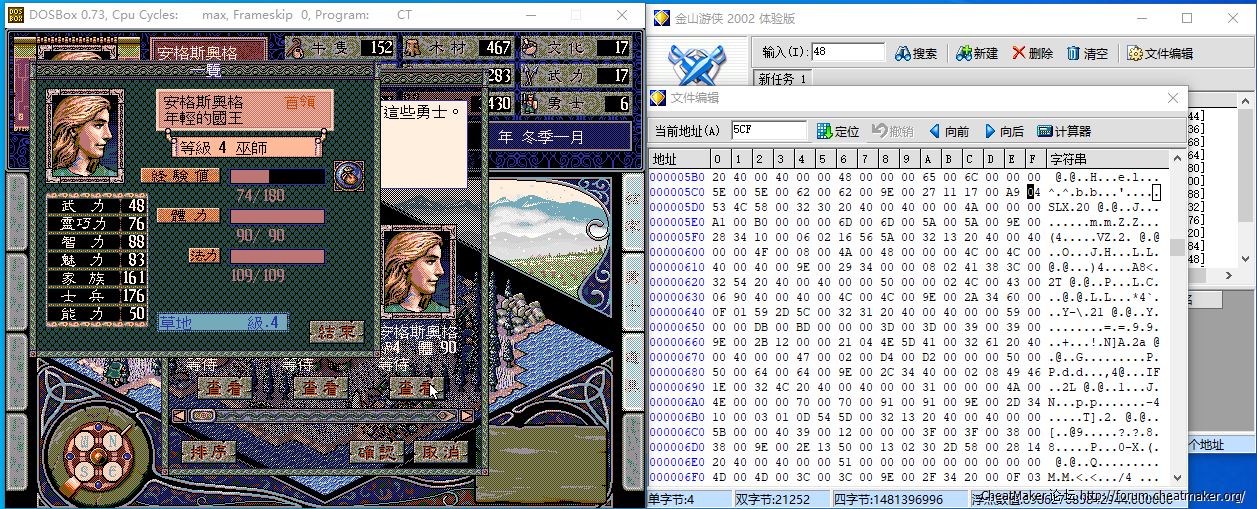Click the 字符串 column header

coord(1106,159)
